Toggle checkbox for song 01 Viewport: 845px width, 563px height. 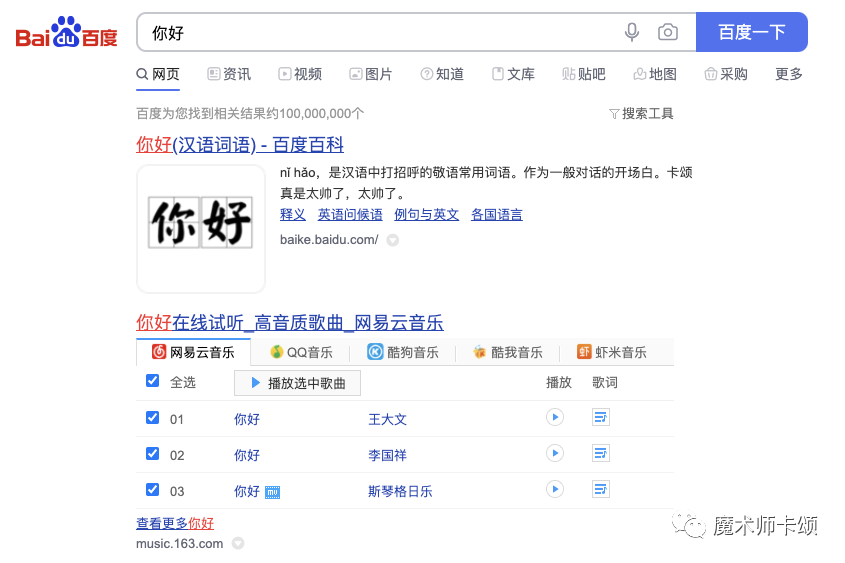pyautogui.click(x=153, y=418)
